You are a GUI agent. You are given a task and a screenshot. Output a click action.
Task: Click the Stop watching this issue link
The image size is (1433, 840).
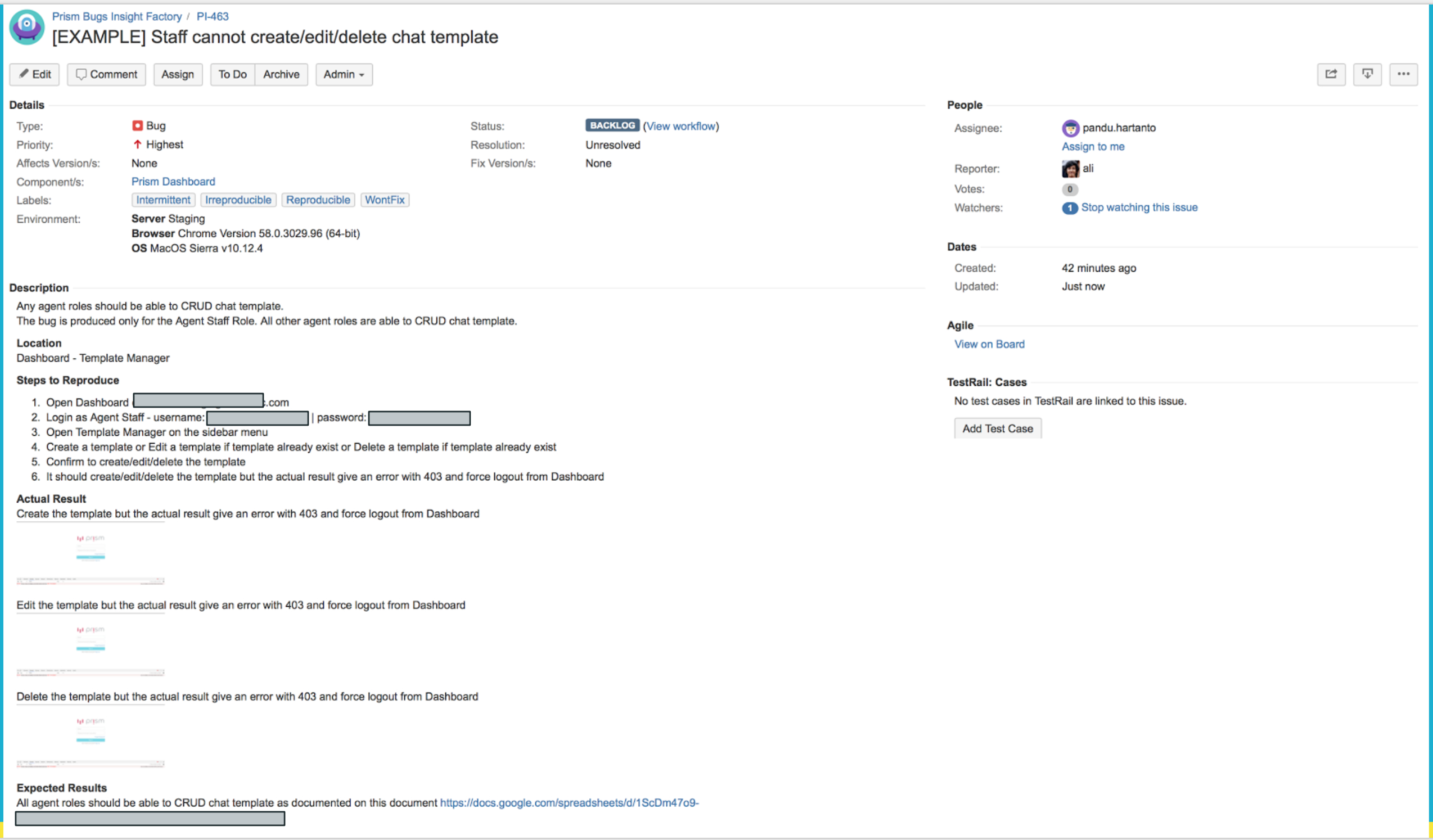click(1139, 207)
